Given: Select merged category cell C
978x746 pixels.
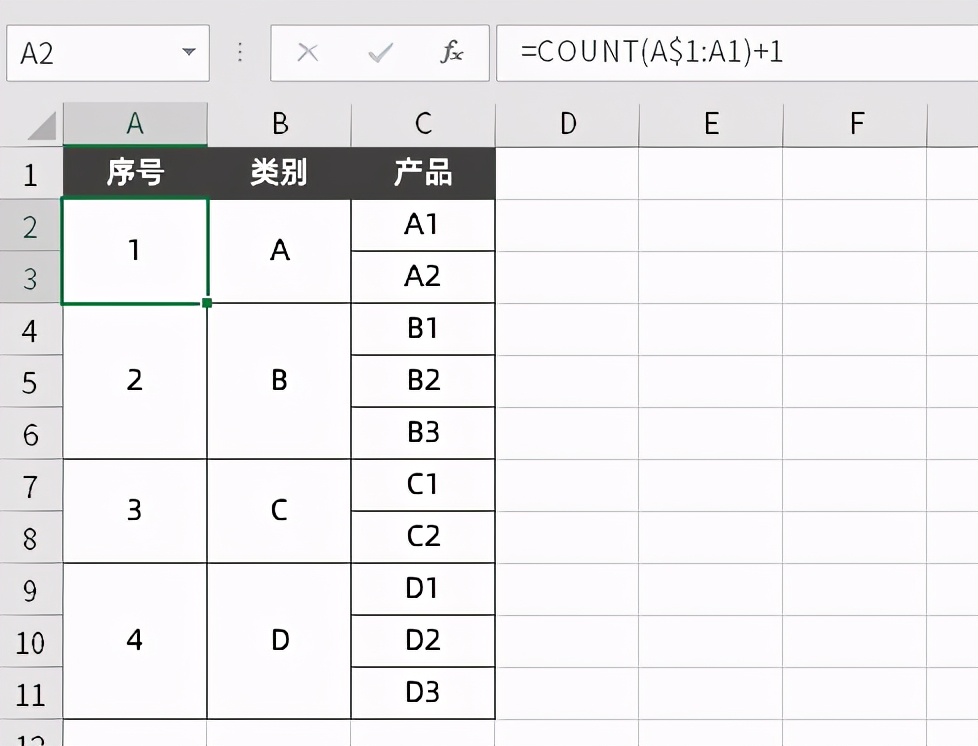Looking at the screenshot, I should pos(279,511).
